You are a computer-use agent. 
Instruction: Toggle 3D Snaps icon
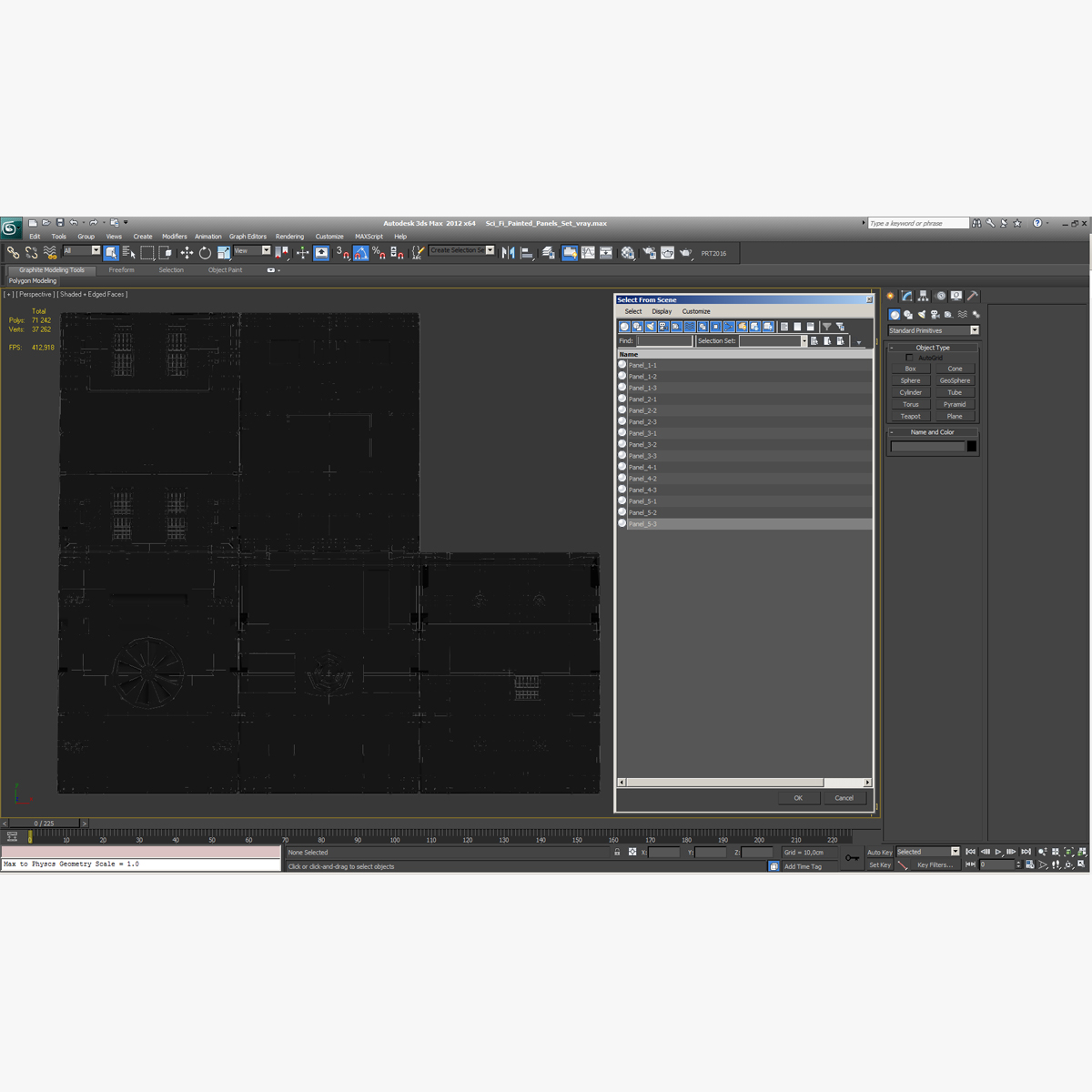pos(342,253)
